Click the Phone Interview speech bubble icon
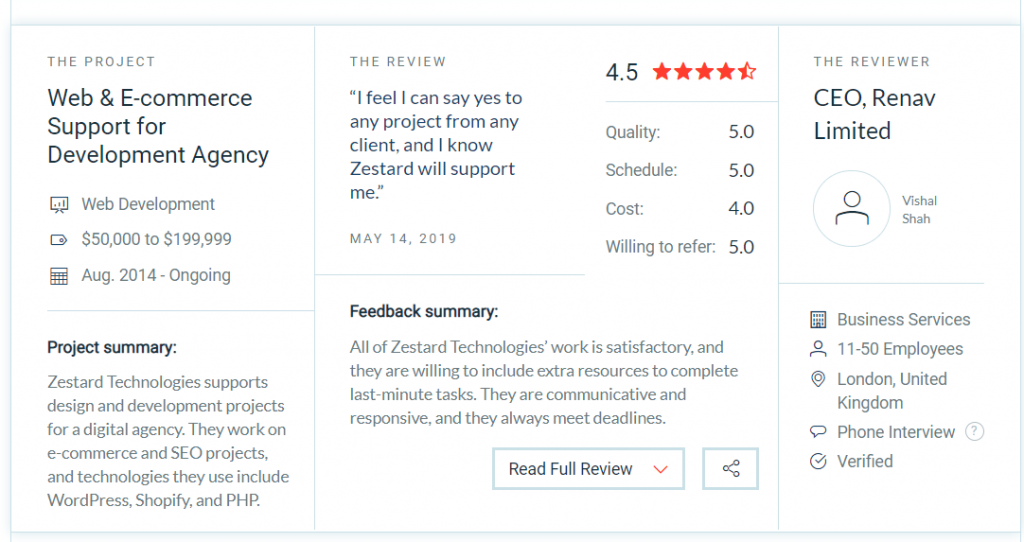Viewport: 1024px width, 542px height. 818,432
